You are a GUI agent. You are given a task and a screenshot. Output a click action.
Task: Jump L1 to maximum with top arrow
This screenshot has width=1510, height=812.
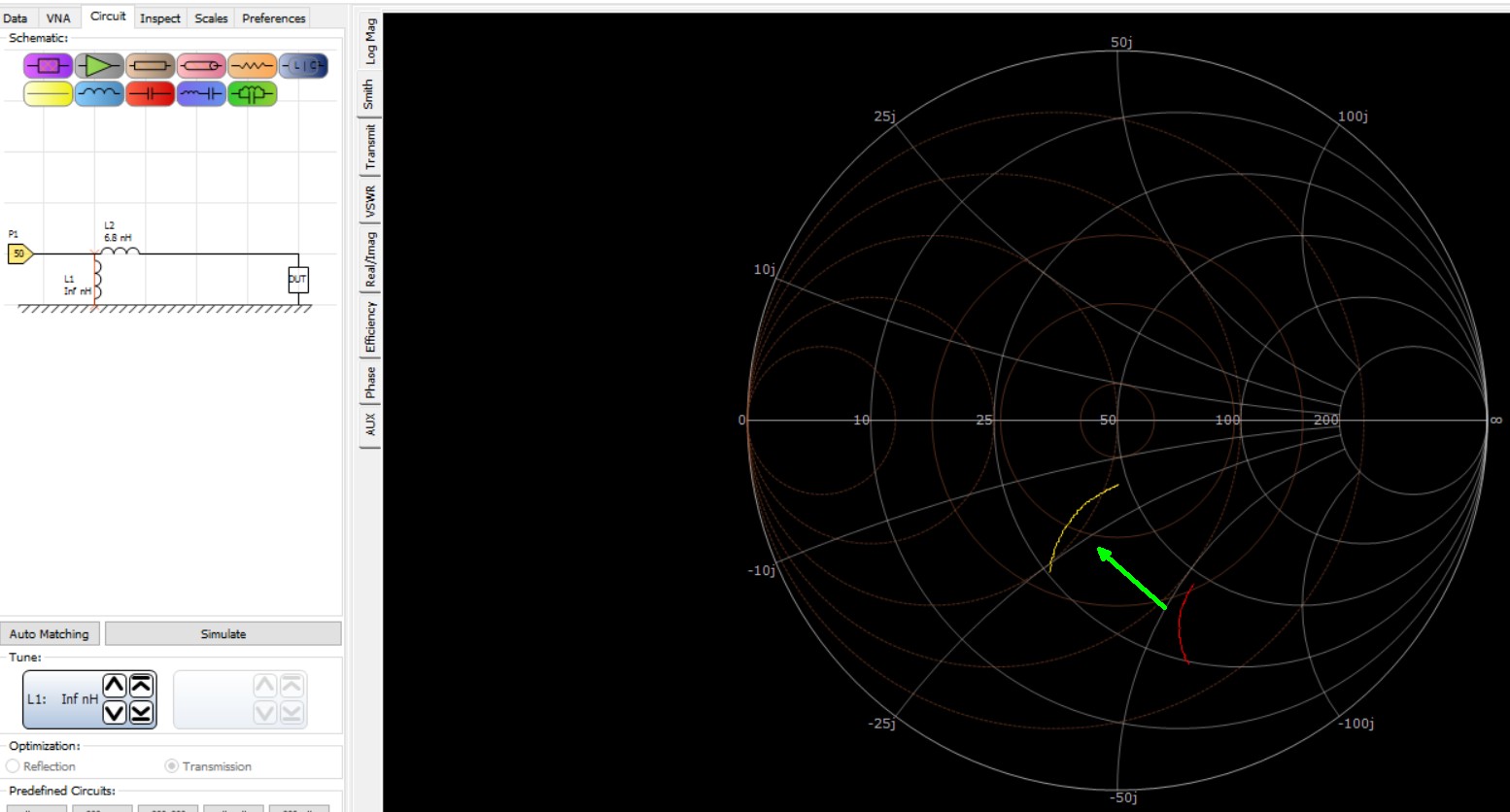point(142,685)
